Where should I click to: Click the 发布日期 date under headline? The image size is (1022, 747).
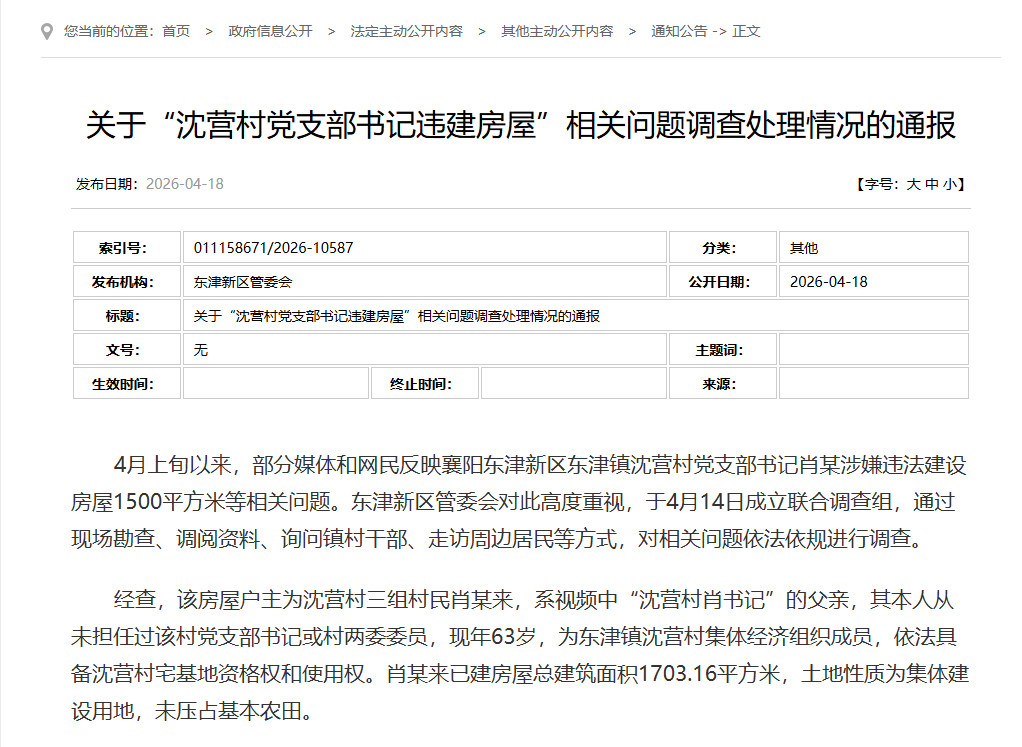(x=184, y=184)
